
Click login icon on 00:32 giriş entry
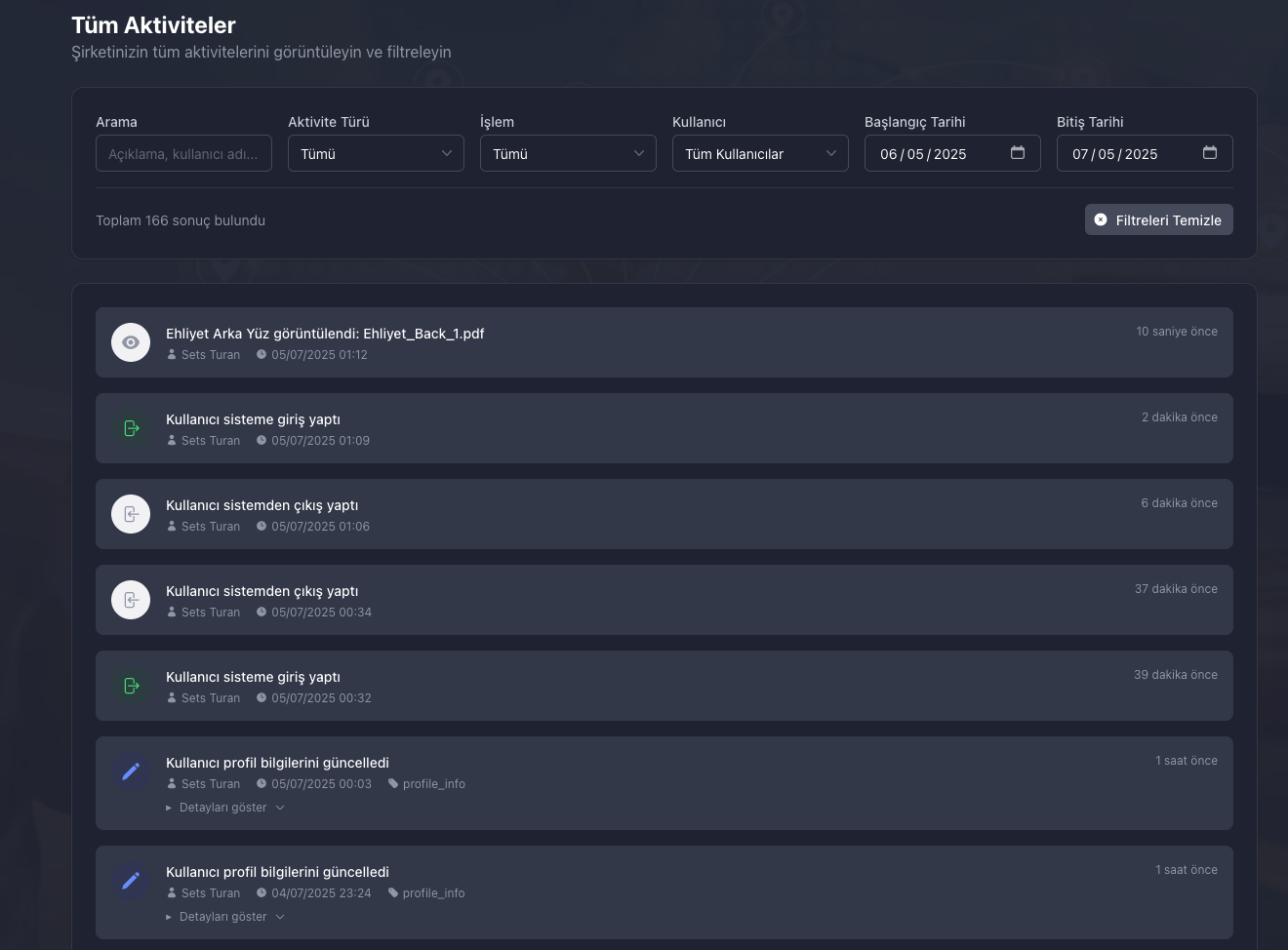131,686
